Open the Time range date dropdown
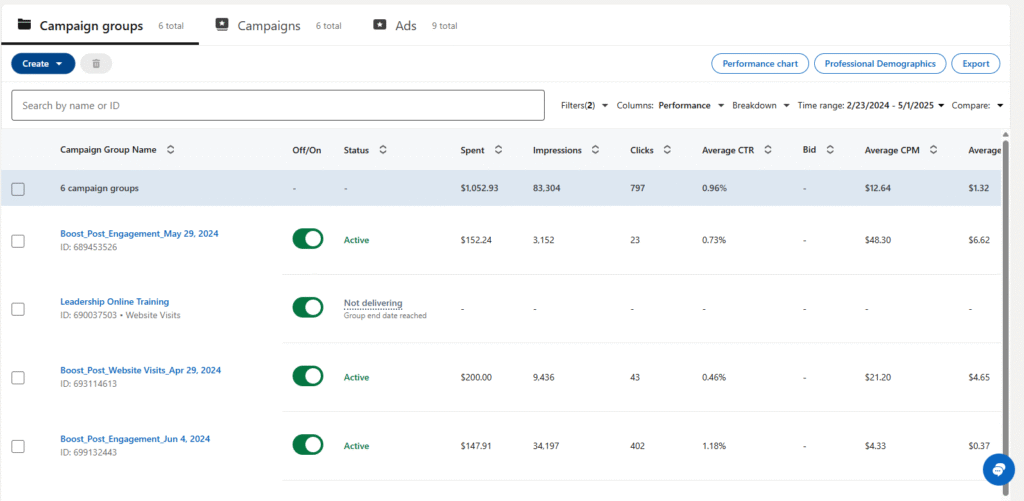This screenshot has width=1024, height=501. pos(871,105)
